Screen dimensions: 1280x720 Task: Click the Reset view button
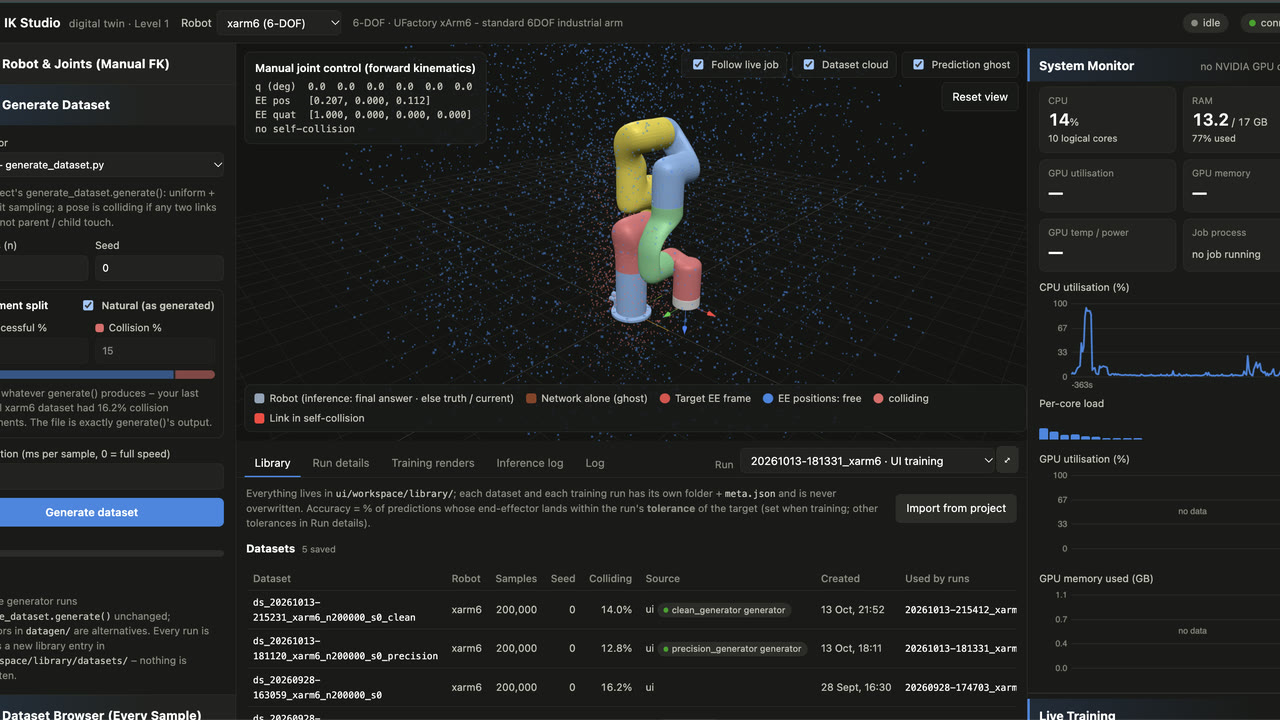point(980,97)
